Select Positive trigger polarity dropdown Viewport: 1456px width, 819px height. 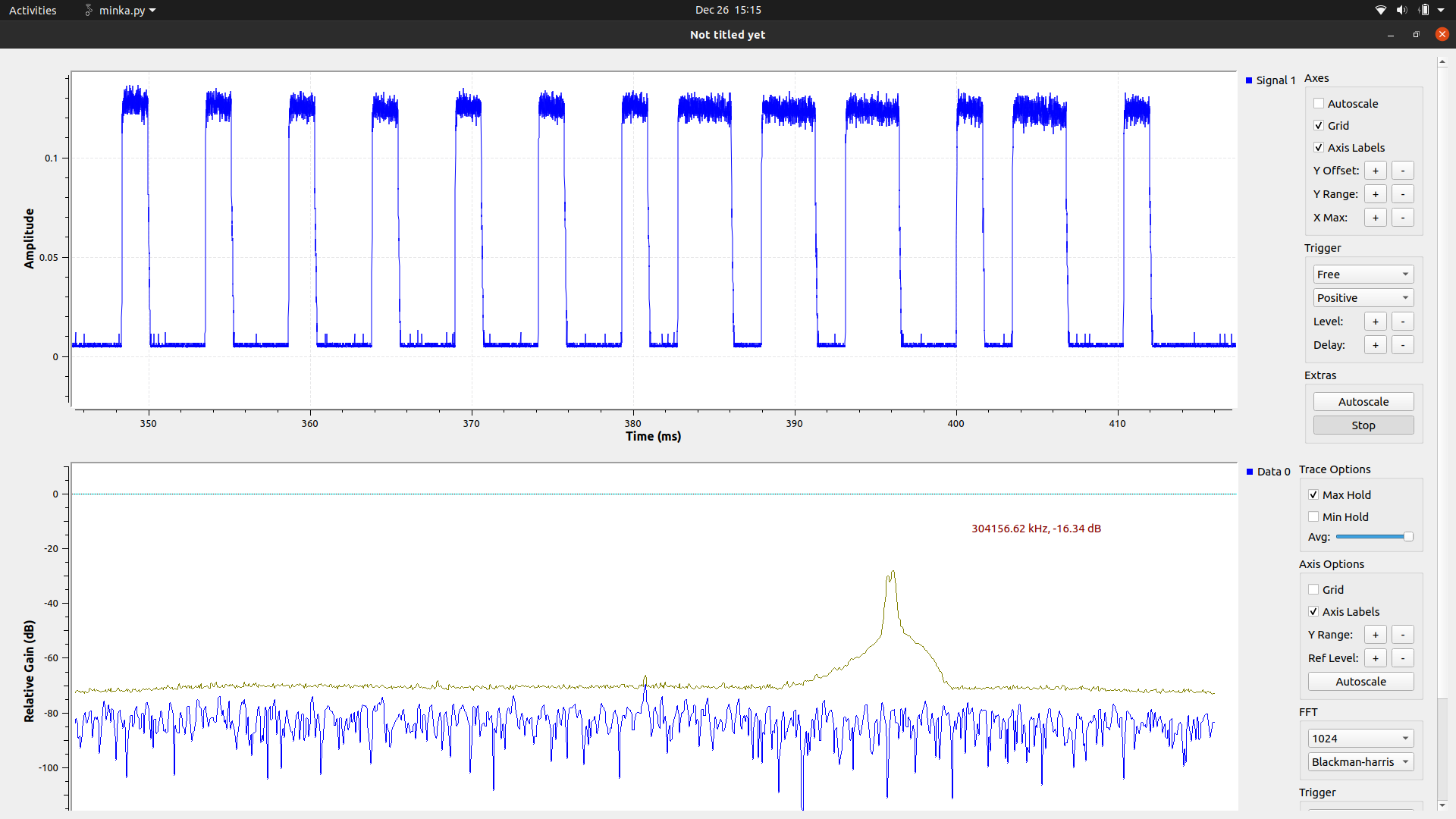(1361, 297)
